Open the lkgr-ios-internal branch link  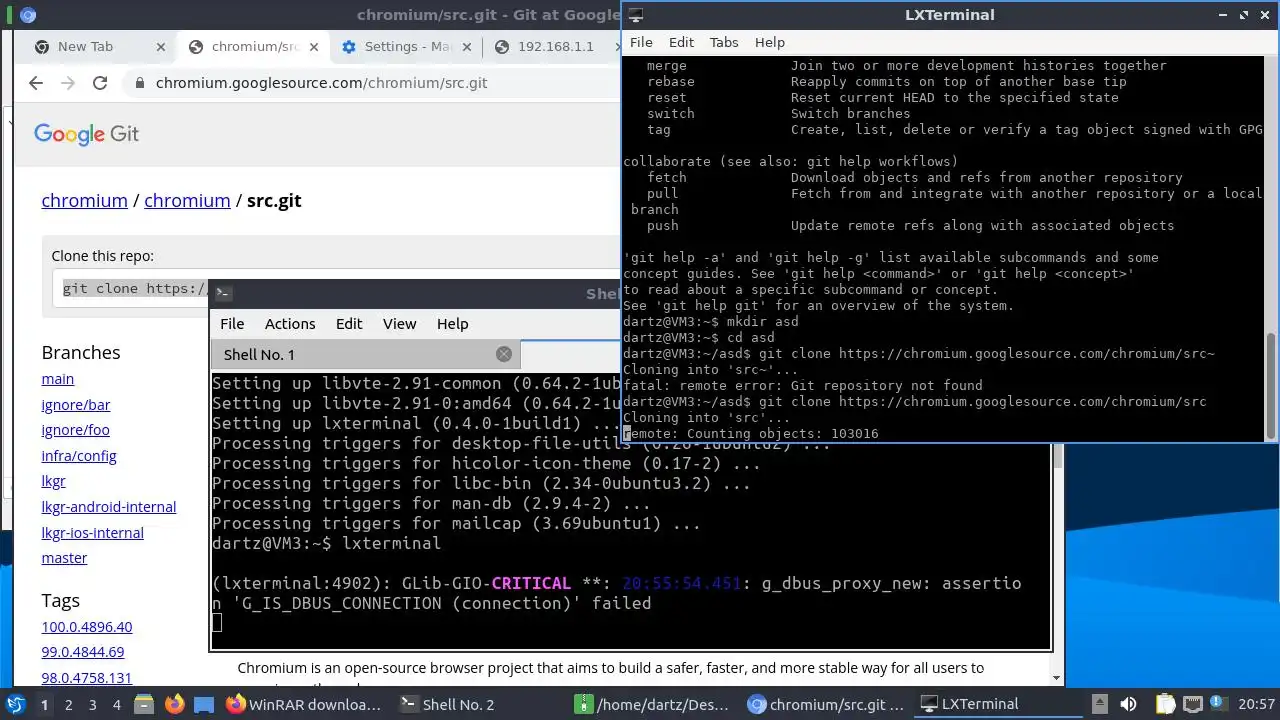point(92,533)
